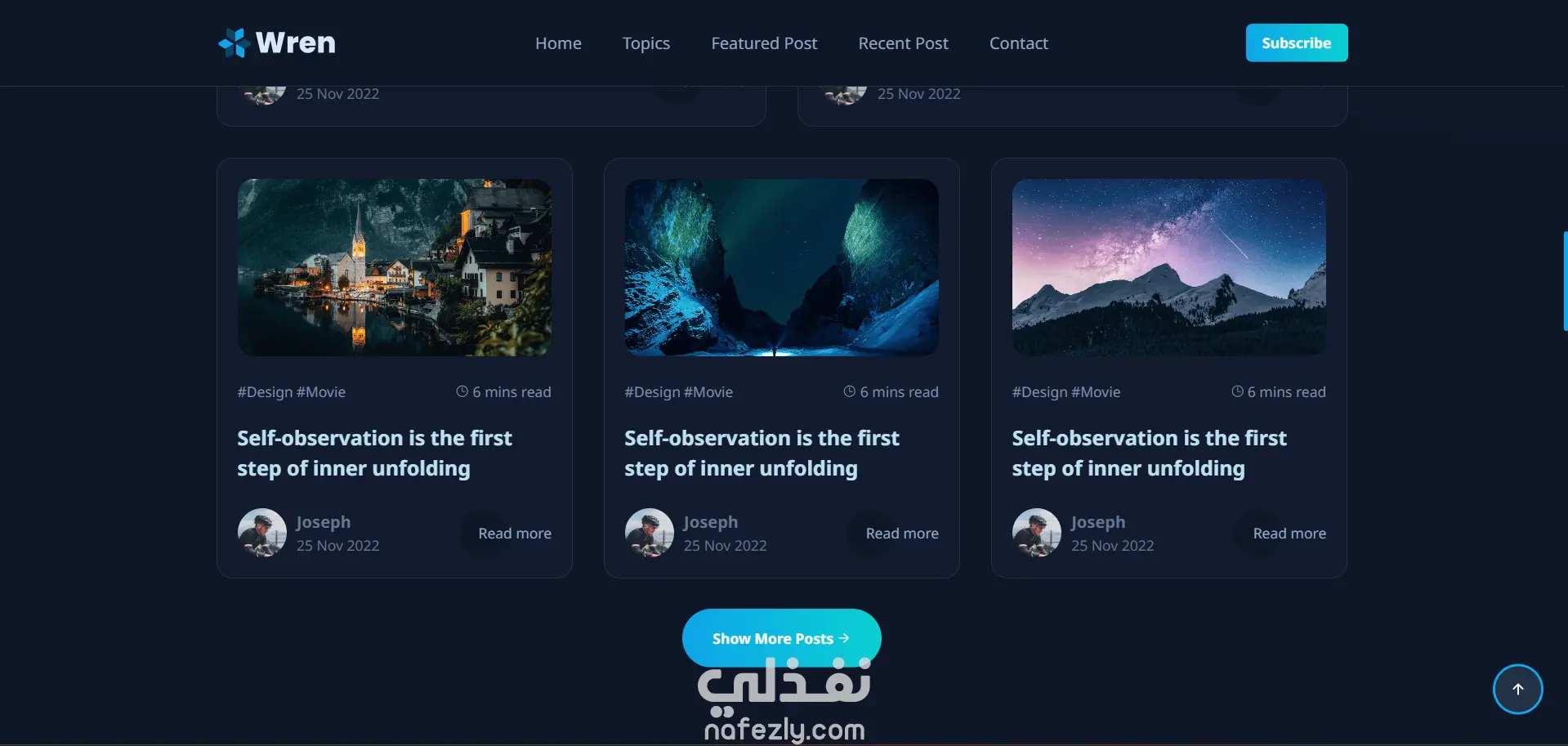Viewport: 1568px width, 746px height.
Task: Open the Featured Post nav link
Action: coord(764,43)
